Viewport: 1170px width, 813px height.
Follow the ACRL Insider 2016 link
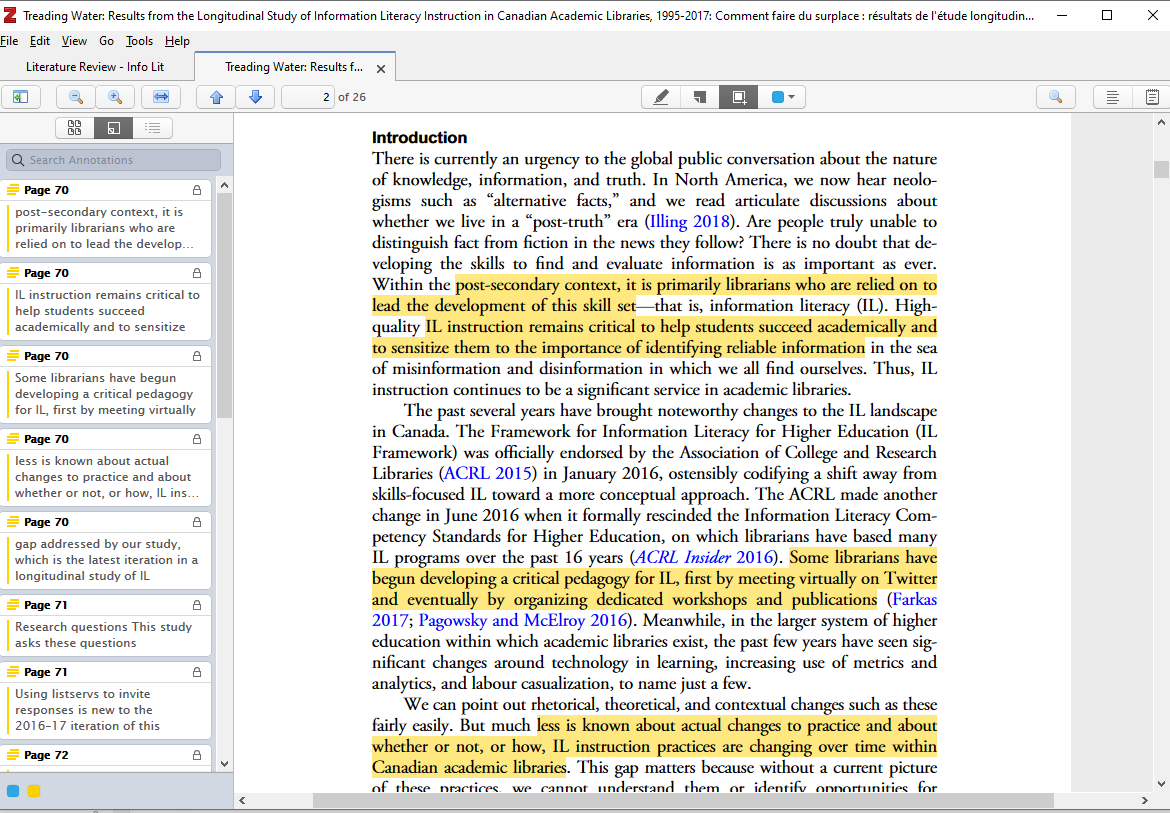click(x=704, y=557)
